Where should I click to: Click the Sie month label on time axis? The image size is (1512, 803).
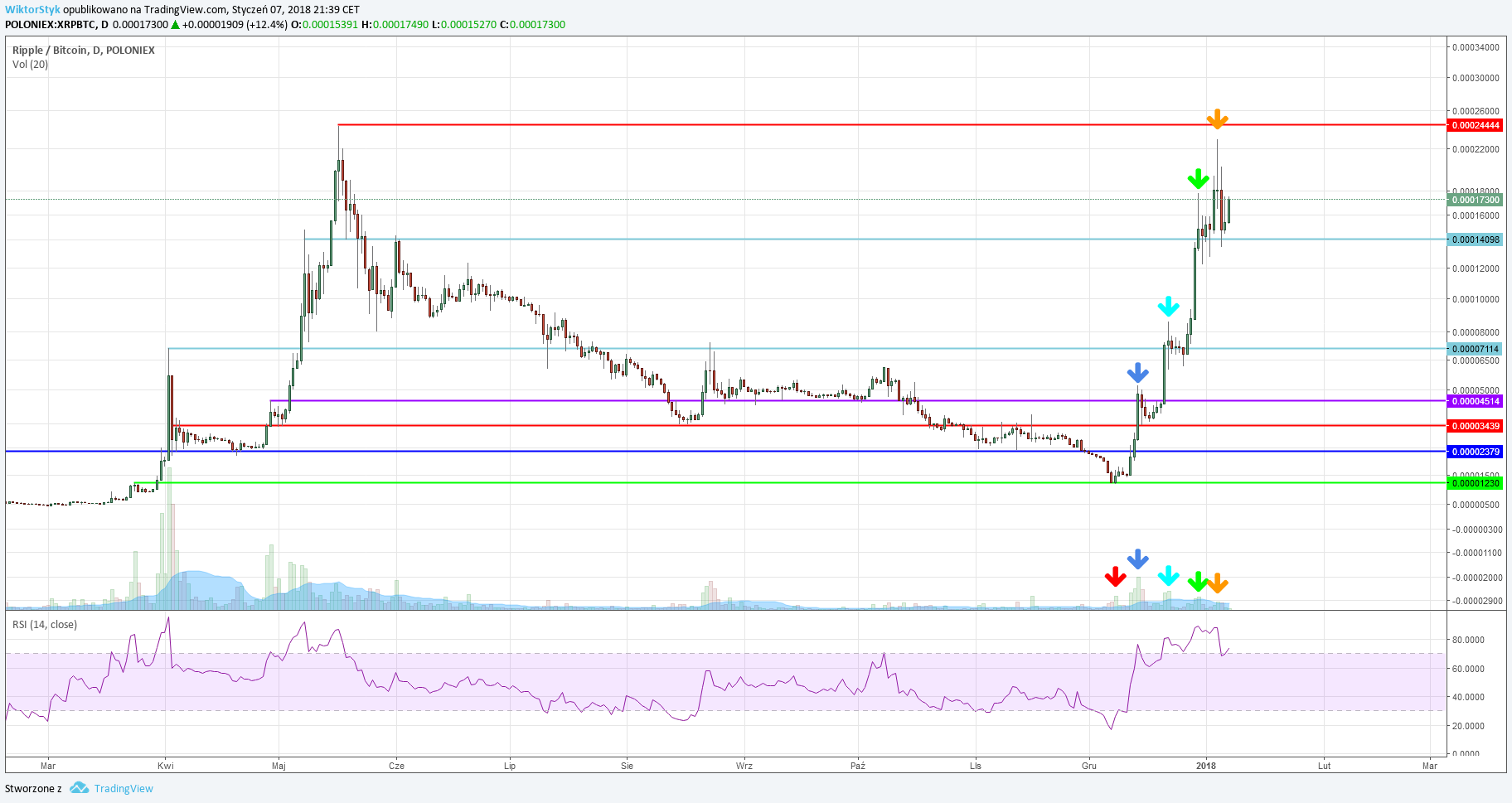627,766
